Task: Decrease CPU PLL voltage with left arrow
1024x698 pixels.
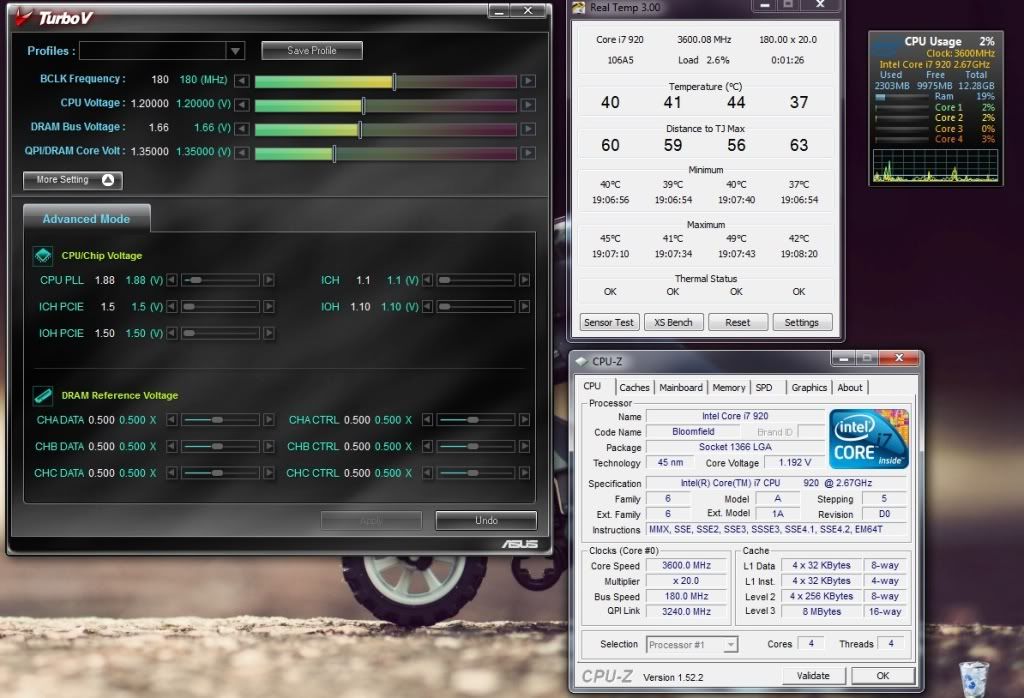Action: (x=172, y=280)
